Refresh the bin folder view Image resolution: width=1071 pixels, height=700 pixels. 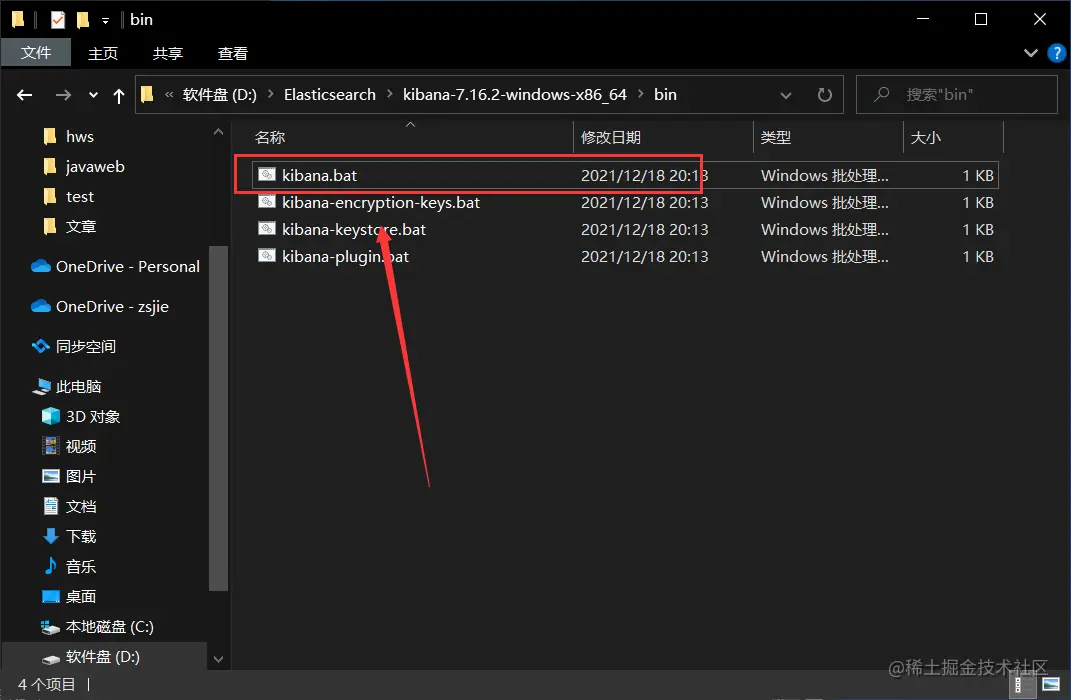[824, 95]
